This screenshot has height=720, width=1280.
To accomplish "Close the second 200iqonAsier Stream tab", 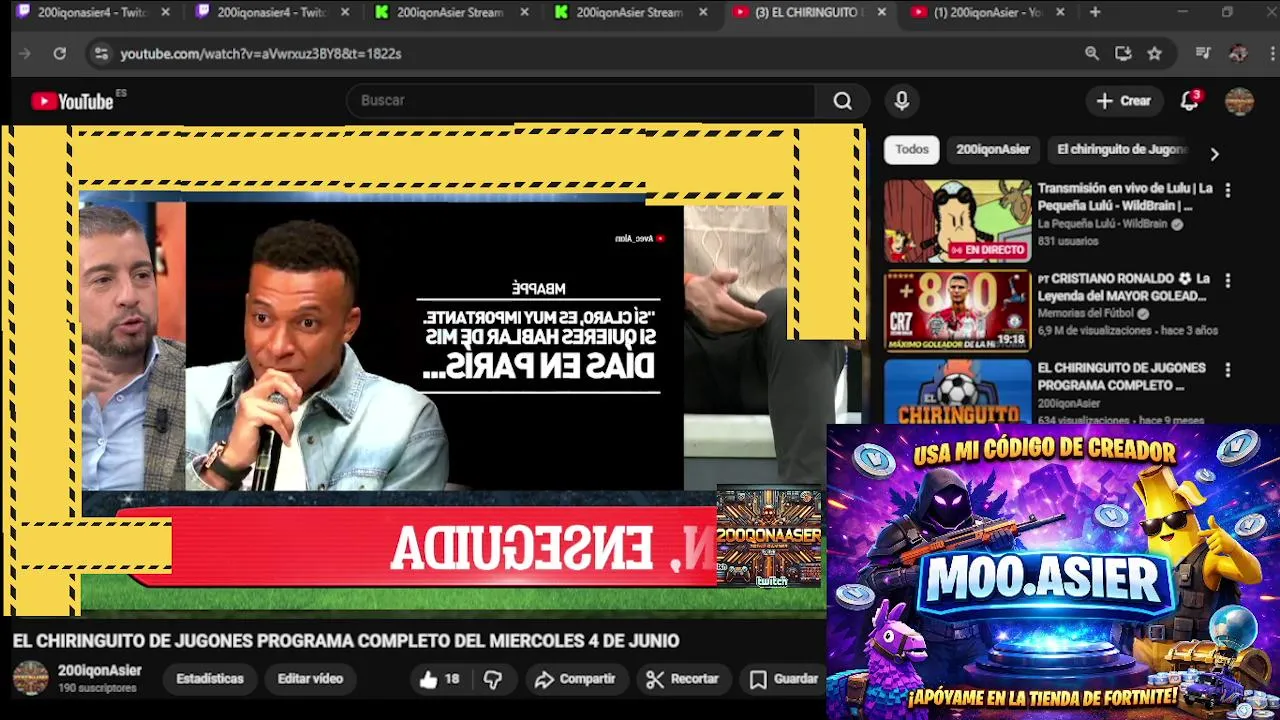I will point(703,13).
